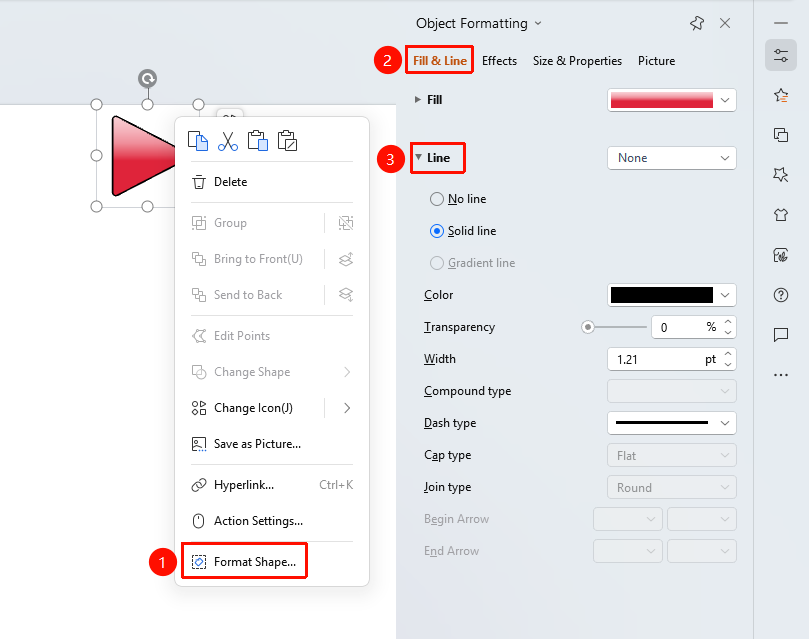Image resolution: width=809 pixels, height=639 pixels.
Task: Select the Solid line radio button
Action: point(436,231)
